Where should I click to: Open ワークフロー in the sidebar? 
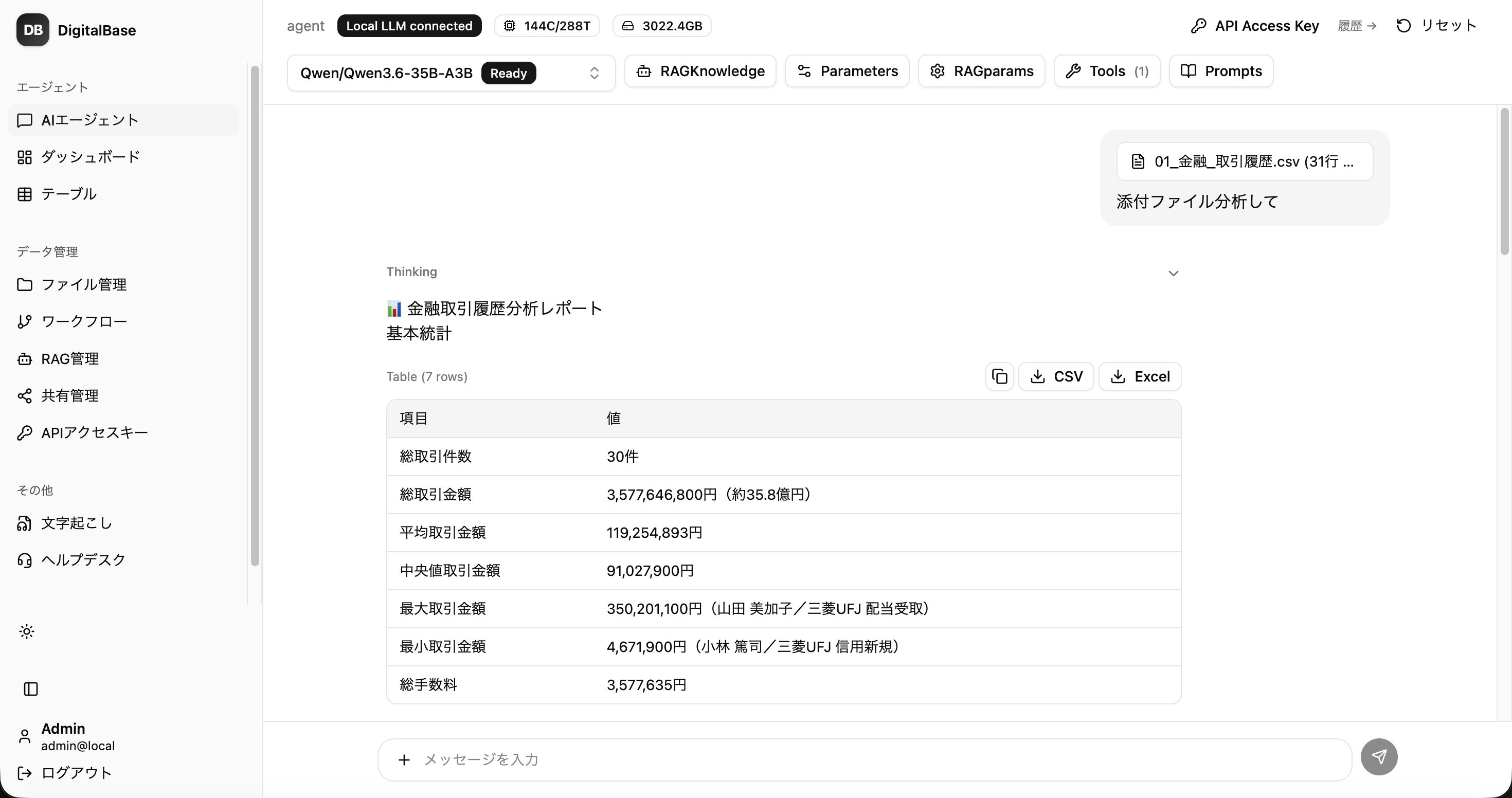(123, 321)
